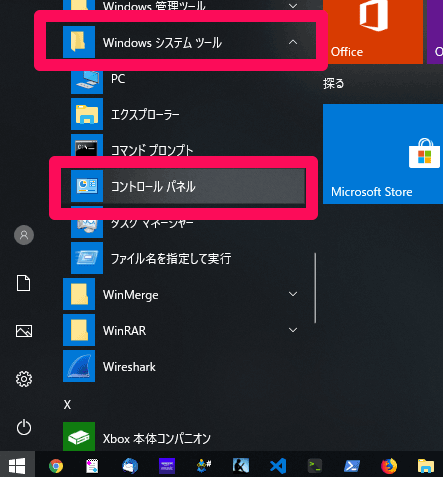Image resolution: width=443 pixels, height=477 pixels.
Task: Open the Pictures shortcut in sidebar
Action: point(24,331)
